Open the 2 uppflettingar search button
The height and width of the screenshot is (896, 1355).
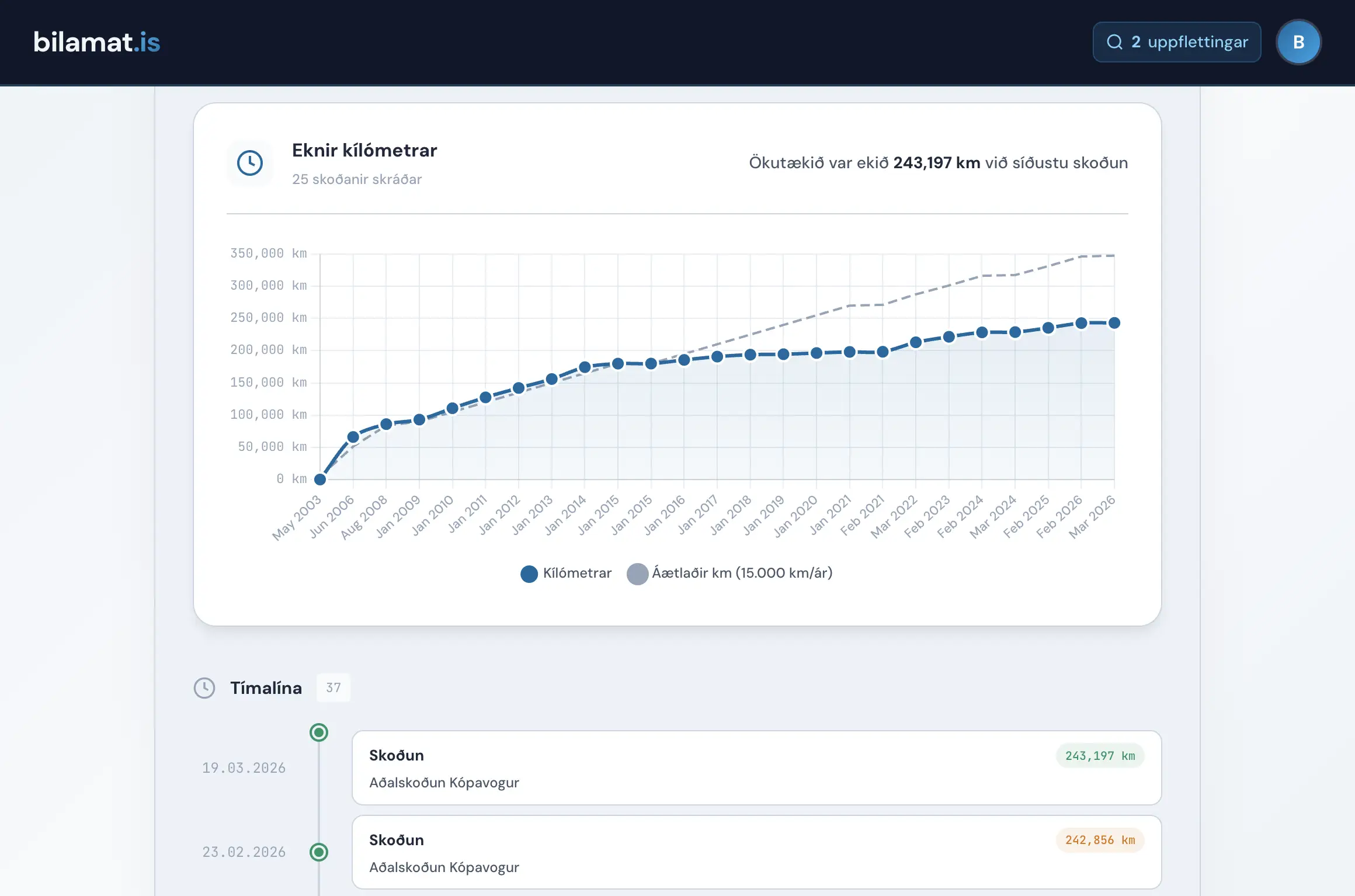click(x=1177, y=42)
